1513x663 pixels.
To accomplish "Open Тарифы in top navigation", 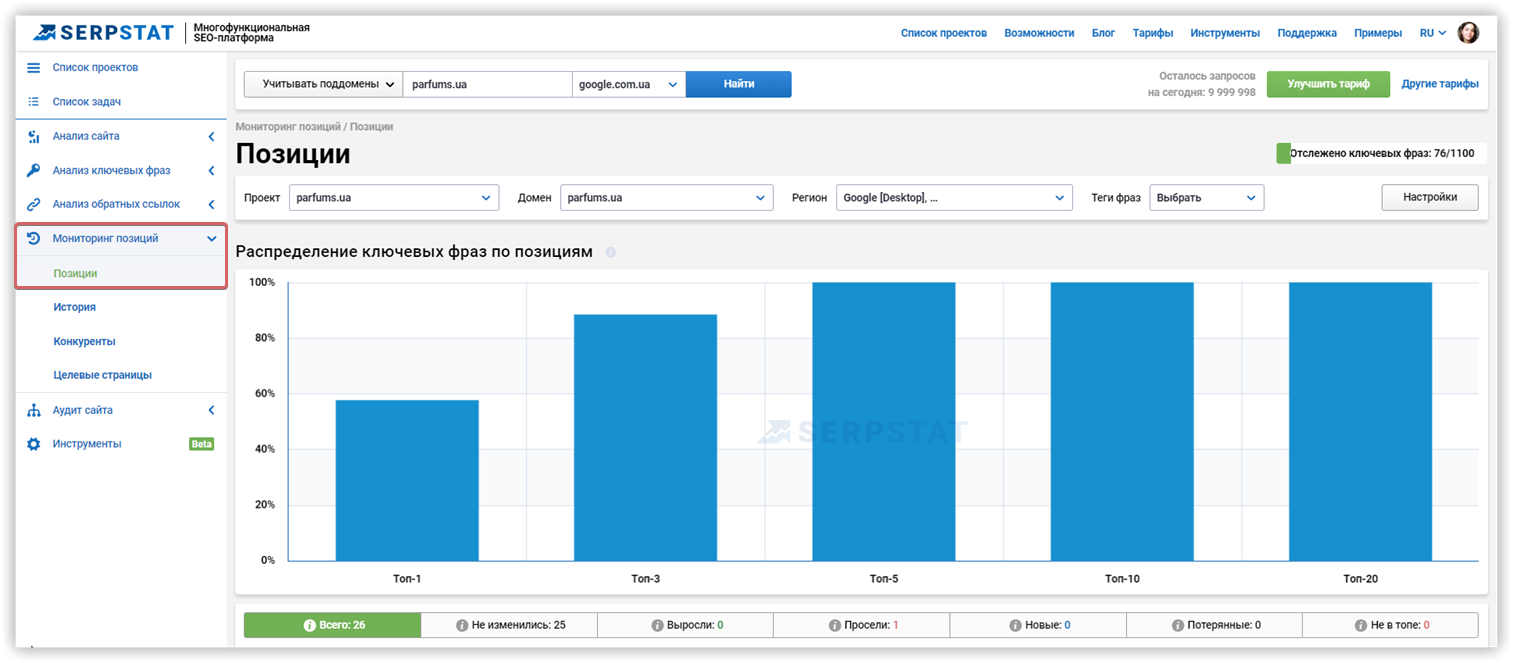I will [x=1153, y=33].
